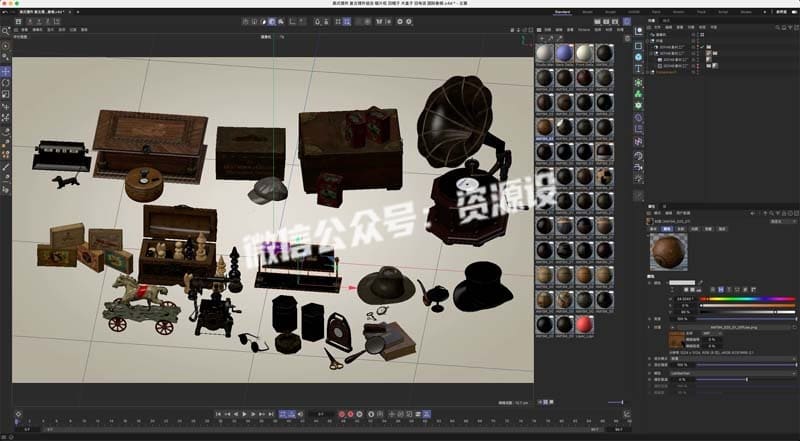Screen dimensions: 800x441
Task: Open viewport hamburger menu icon
Action: 16,30
